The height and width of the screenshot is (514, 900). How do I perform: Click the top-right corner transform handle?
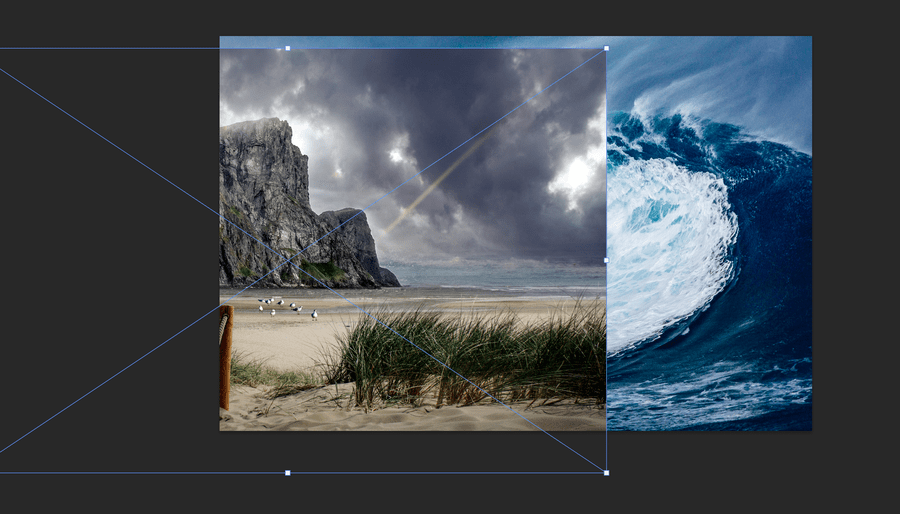point(607,48)
